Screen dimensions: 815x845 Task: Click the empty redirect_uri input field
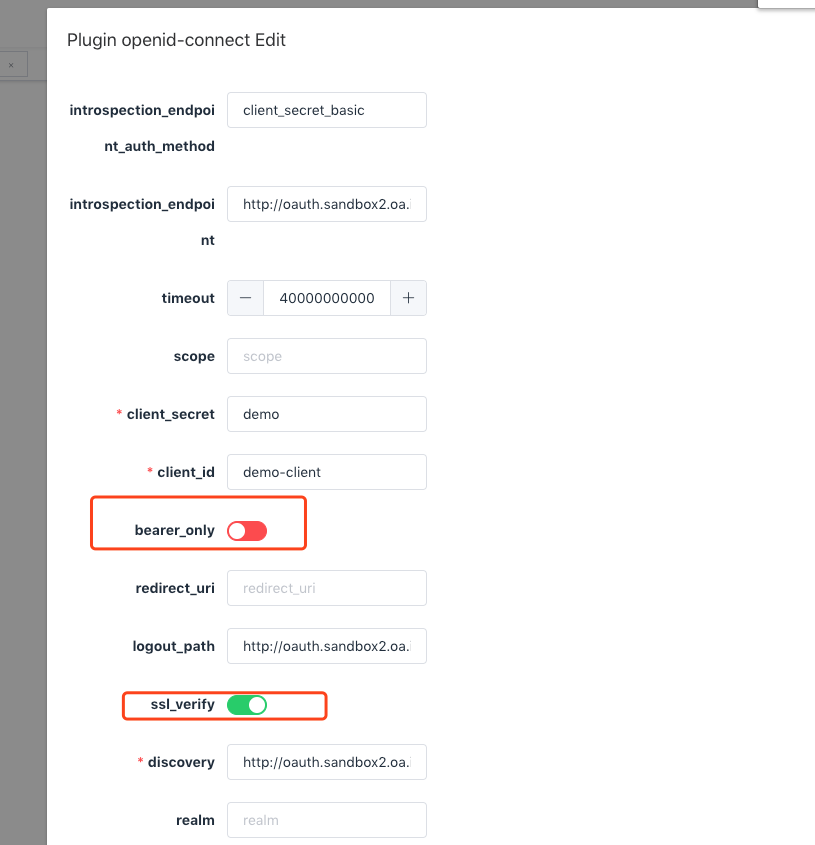(x=326, y=588)
